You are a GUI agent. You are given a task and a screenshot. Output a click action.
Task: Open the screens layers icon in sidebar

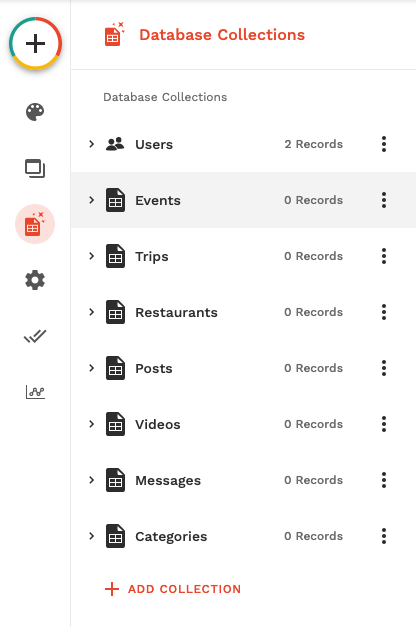(x=35, y=168)
